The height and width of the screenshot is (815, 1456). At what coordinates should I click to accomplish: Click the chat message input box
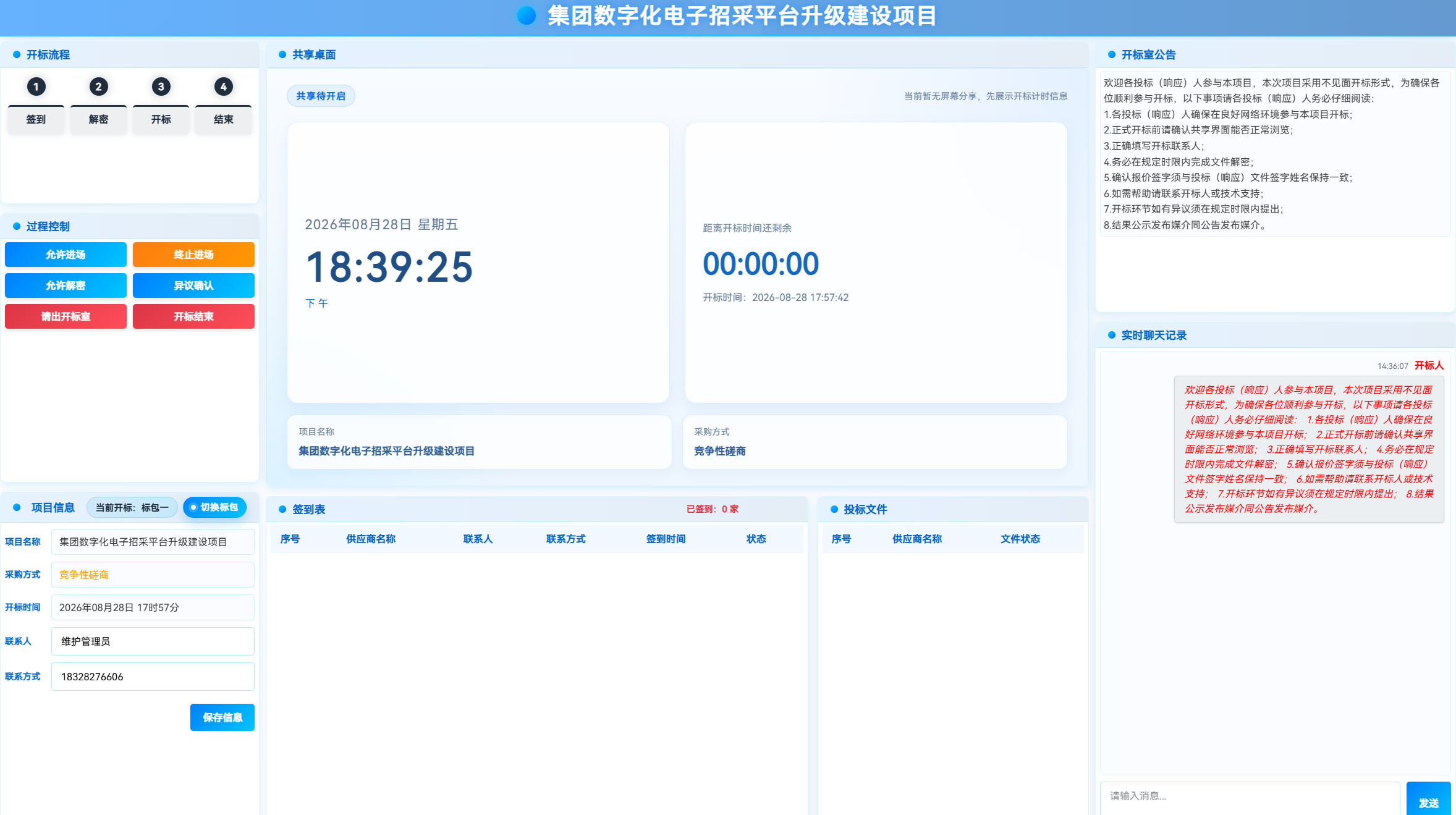click(1250, 797)
